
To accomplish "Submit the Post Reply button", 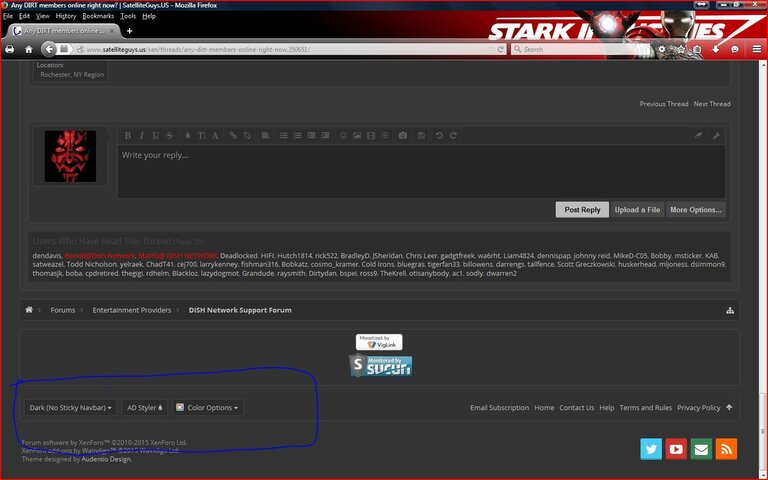I will [582, 210].
